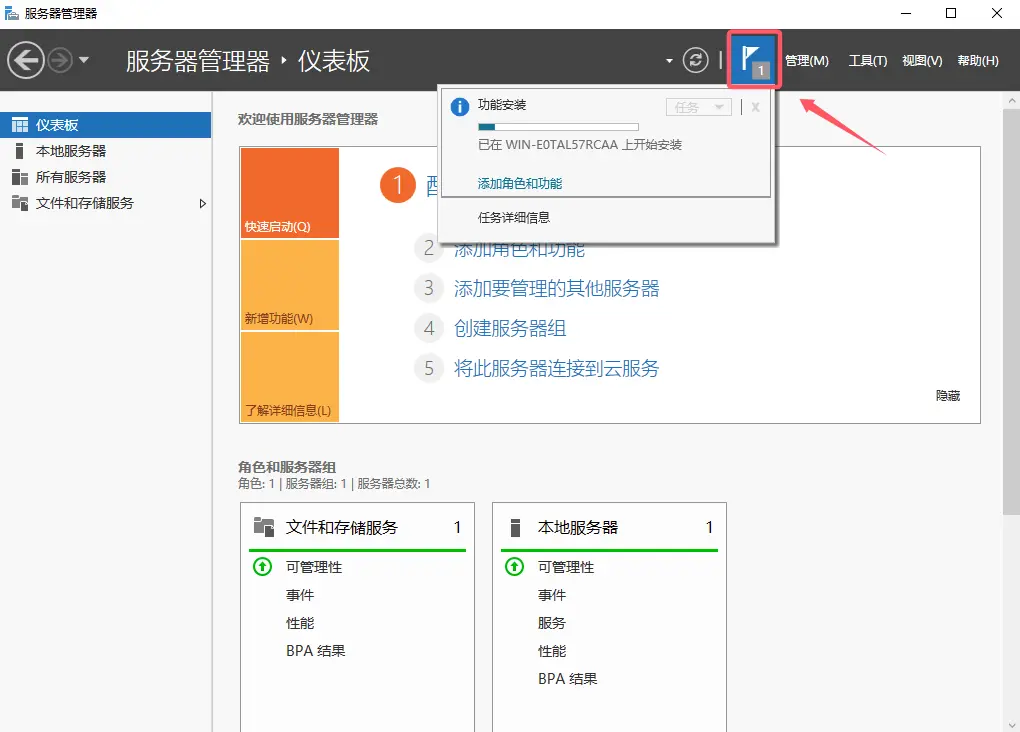Image resolution: width=1020 pixels, height=732 pixels.
Task: Click the 仪表板 sidebar icon
Action: tap(20, 125)
